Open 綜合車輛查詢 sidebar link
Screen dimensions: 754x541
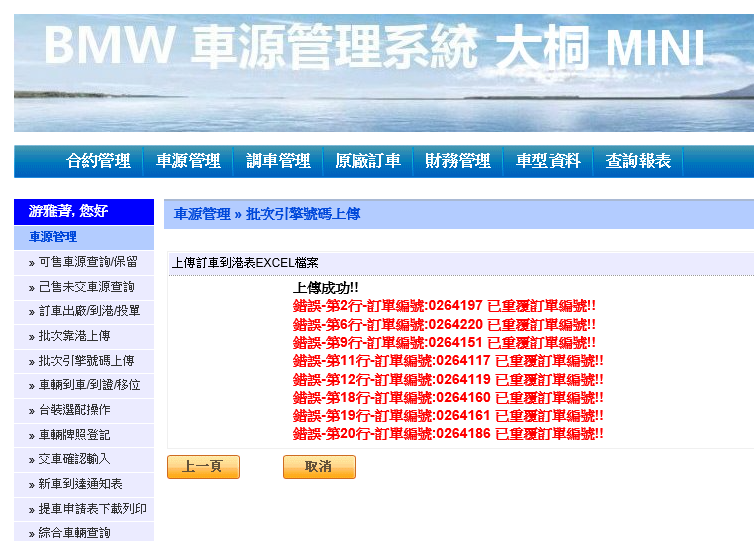(75, 533)
